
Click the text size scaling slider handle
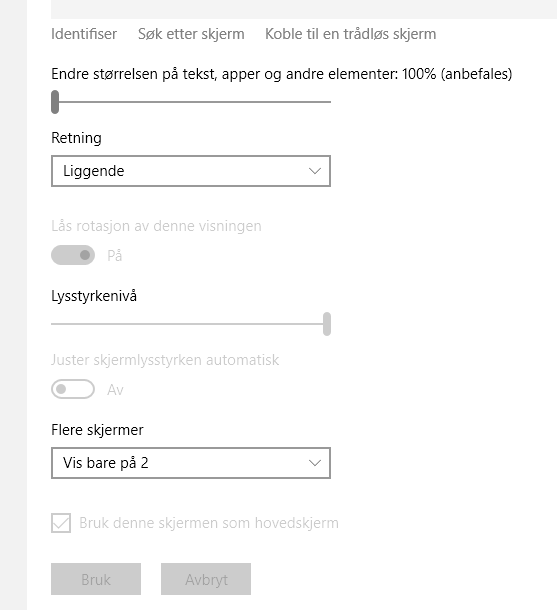pyautogui.click(x=55, y=102)
